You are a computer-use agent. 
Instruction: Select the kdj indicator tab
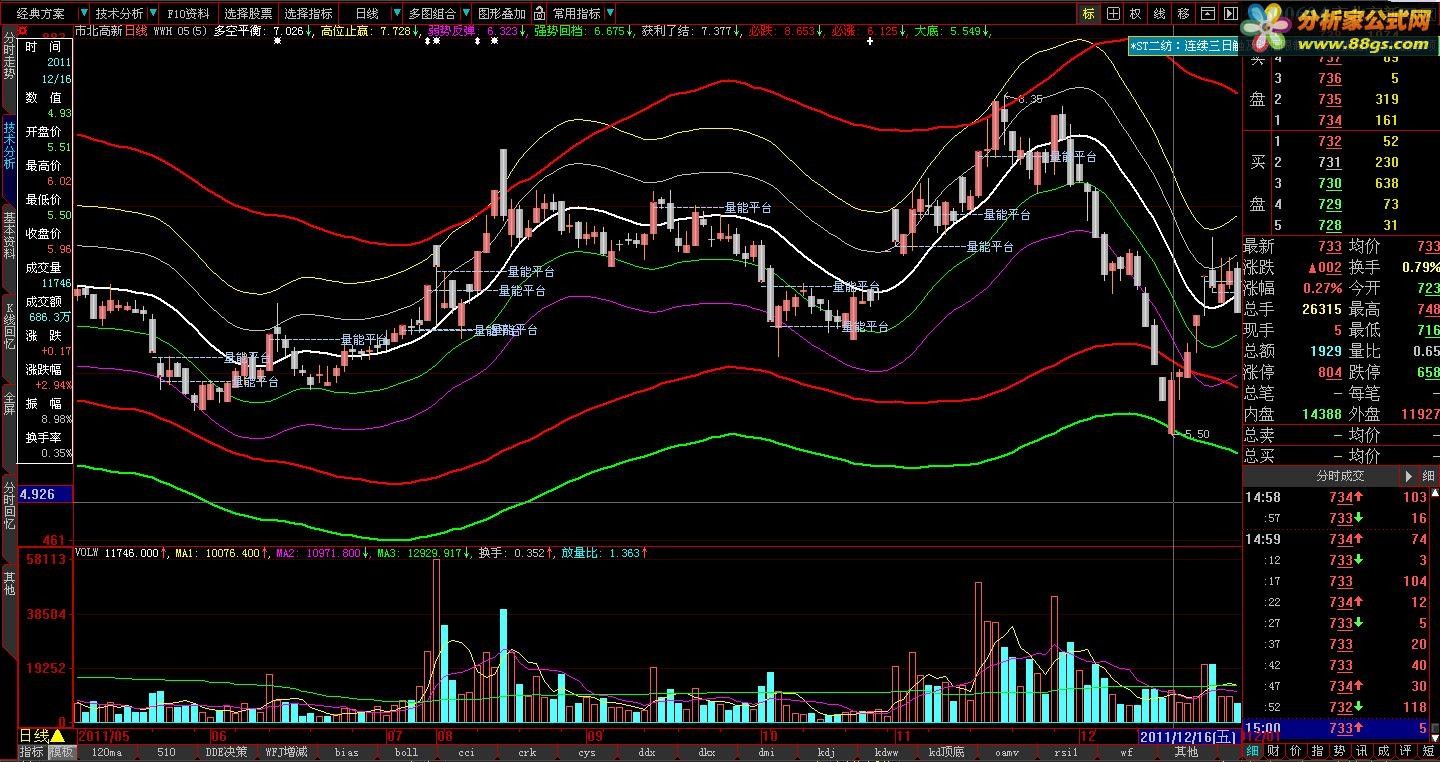point(827,752)
